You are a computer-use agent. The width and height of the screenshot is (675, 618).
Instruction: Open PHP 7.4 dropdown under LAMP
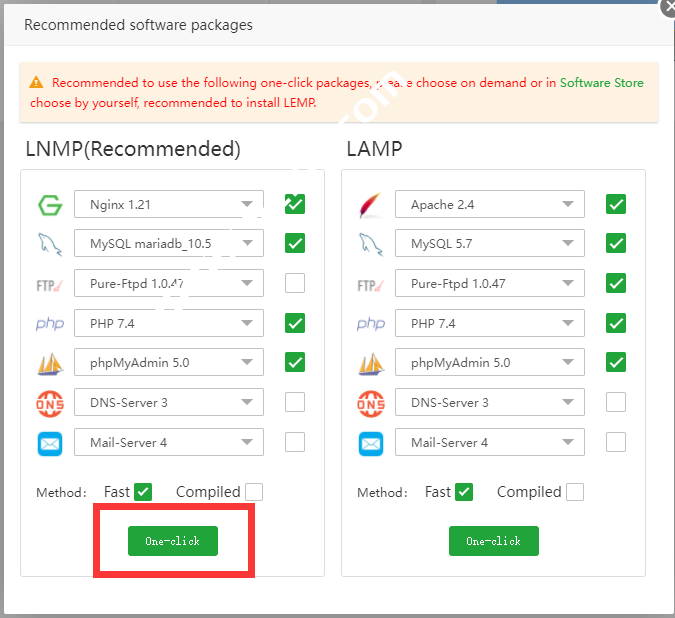(490, 324)
